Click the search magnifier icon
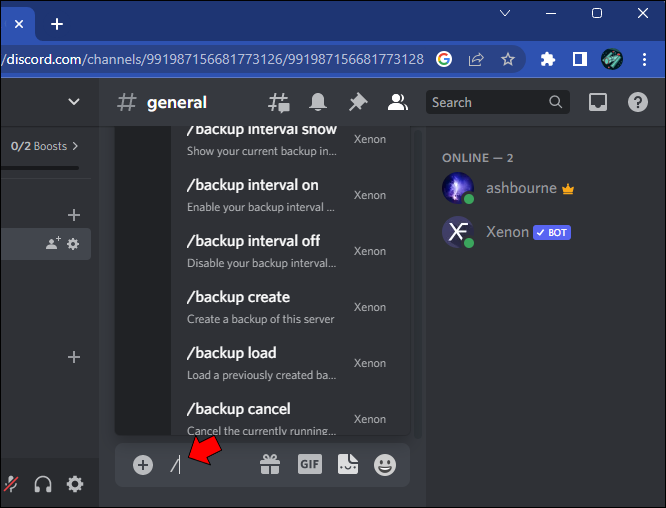 click(x=555, y=102)
